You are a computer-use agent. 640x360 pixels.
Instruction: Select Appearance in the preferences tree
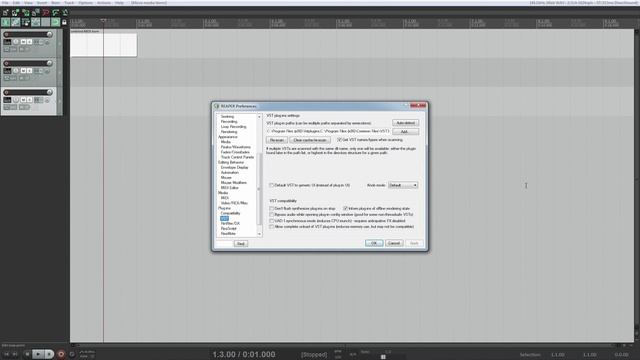pos(228,137)
